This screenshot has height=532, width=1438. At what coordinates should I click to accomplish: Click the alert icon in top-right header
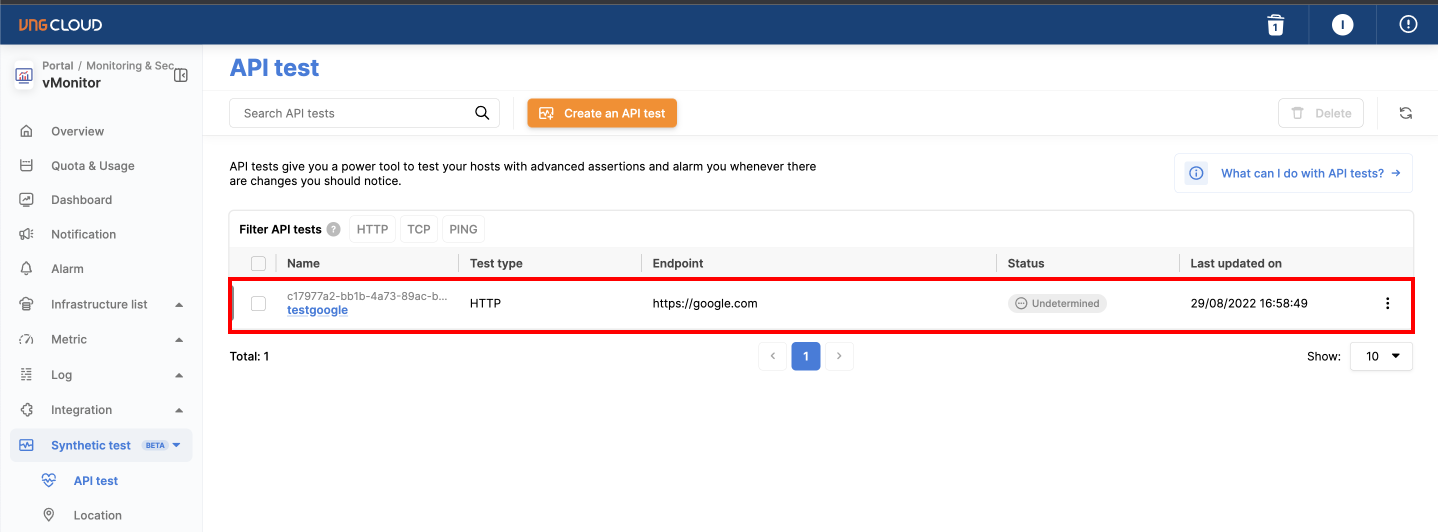[x=1408, y=25]
